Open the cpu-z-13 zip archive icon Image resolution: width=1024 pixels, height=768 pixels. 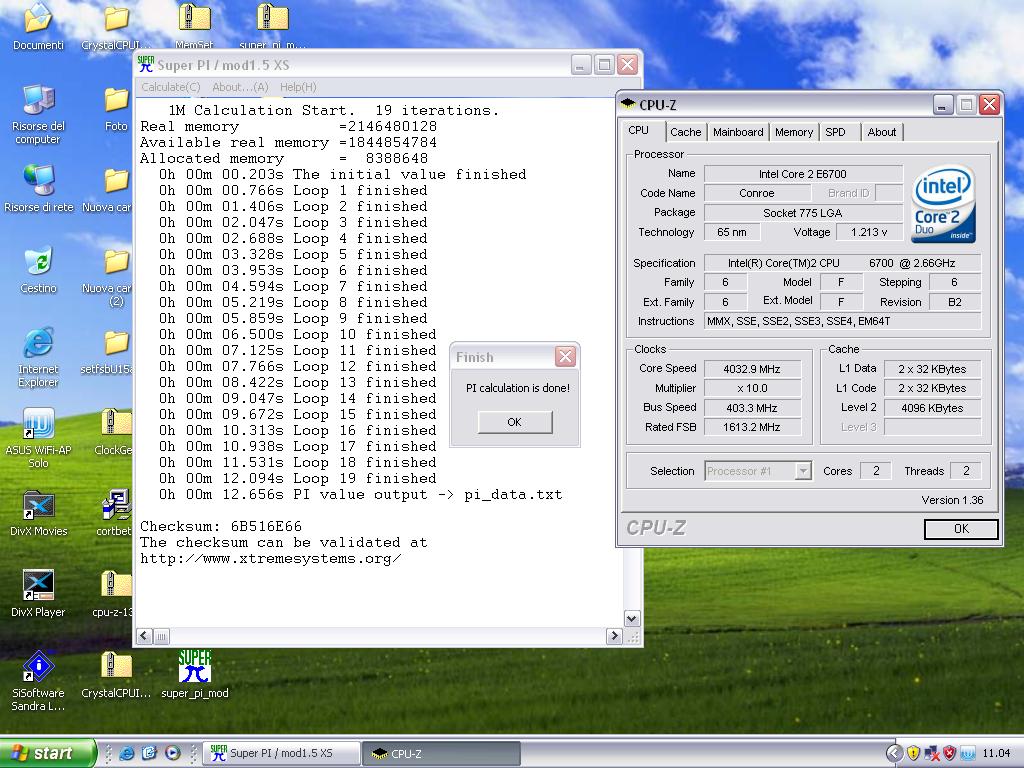tap(113, 593)
